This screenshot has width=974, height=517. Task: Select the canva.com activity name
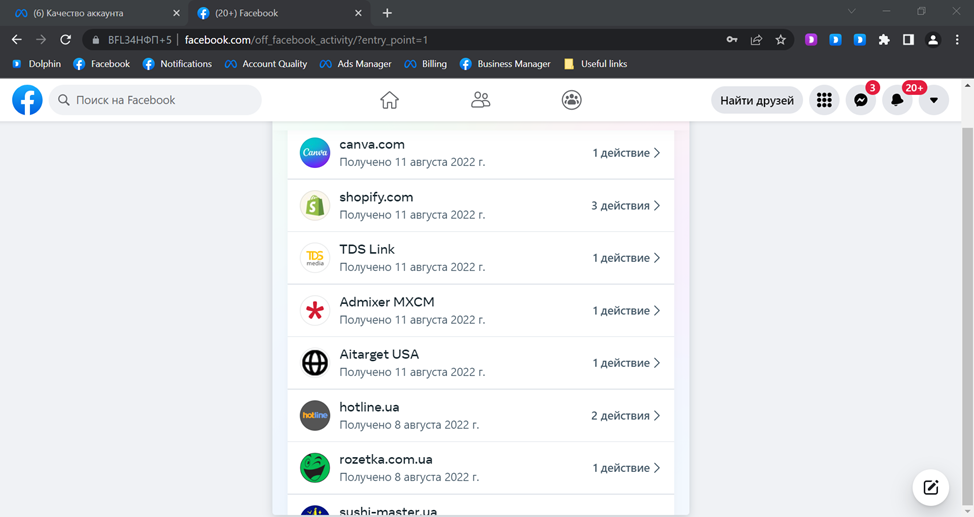click(372, 144)
